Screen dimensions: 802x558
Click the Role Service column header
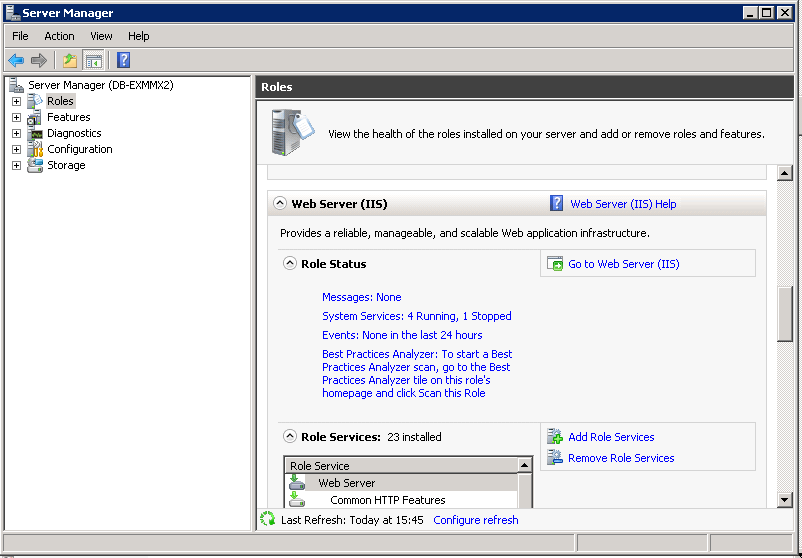pyautogui.click(x=401, y=466)
